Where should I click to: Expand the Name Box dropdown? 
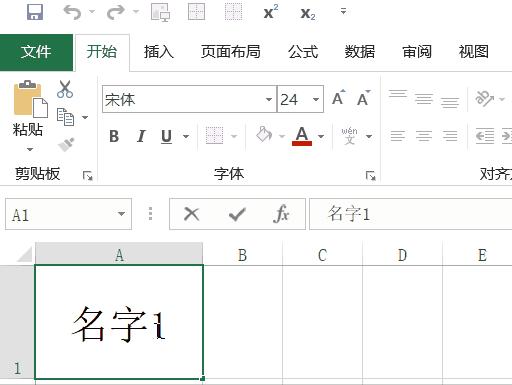(x=122, y=214)
